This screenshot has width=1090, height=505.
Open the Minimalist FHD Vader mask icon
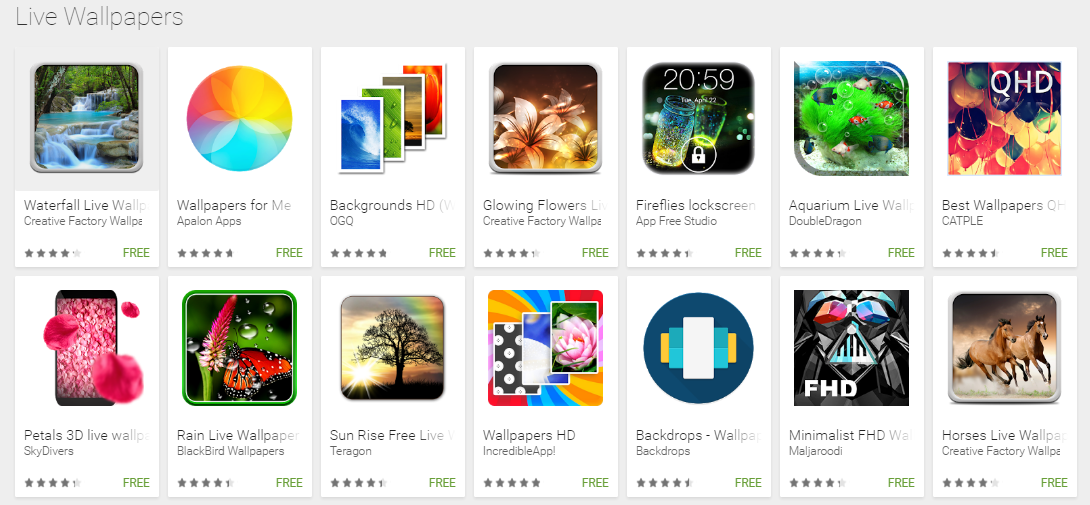tap(852, 348)
